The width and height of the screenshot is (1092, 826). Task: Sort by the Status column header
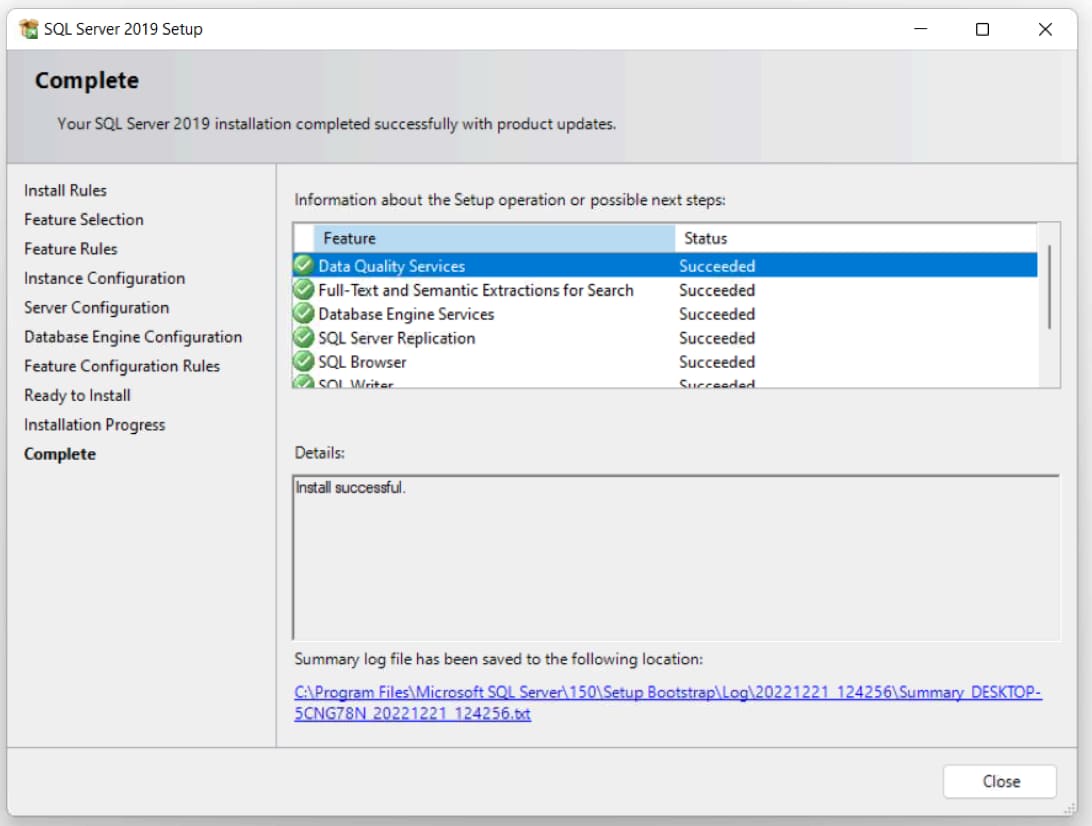[x=855, y=238]
